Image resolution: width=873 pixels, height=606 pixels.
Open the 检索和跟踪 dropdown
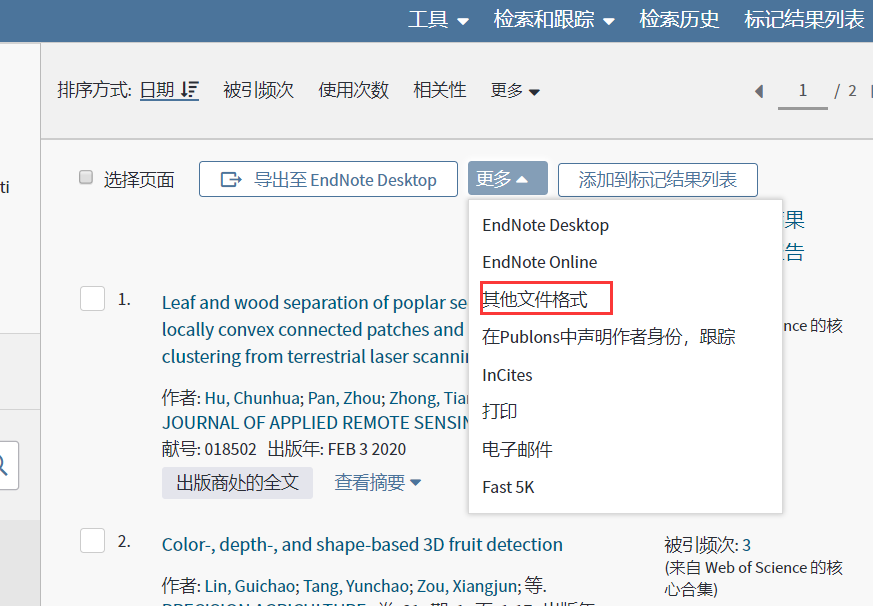point(554,19)
